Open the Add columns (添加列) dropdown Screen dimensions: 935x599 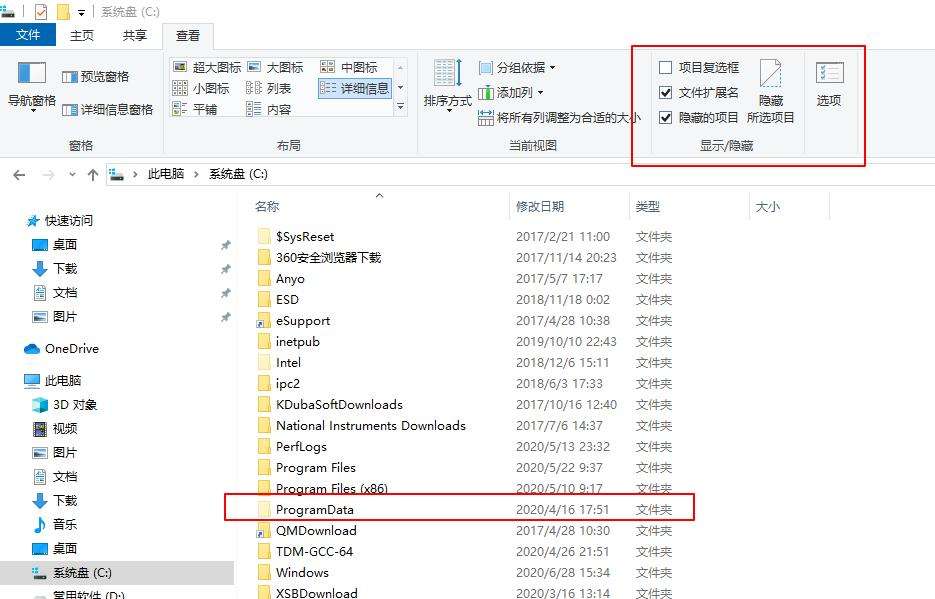[511, 92]
